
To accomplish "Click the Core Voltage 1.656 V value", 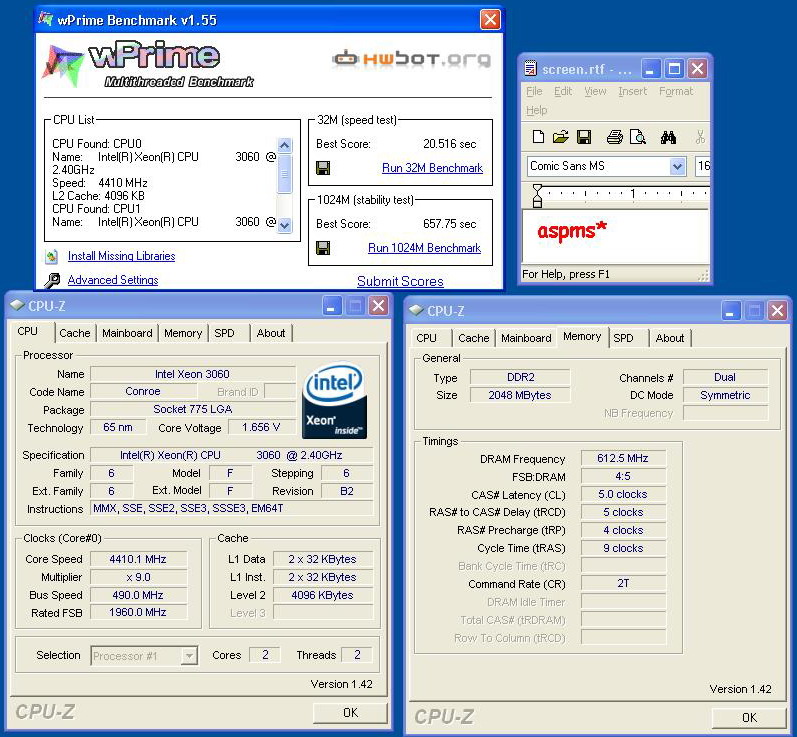I will [x=261, y=427].
